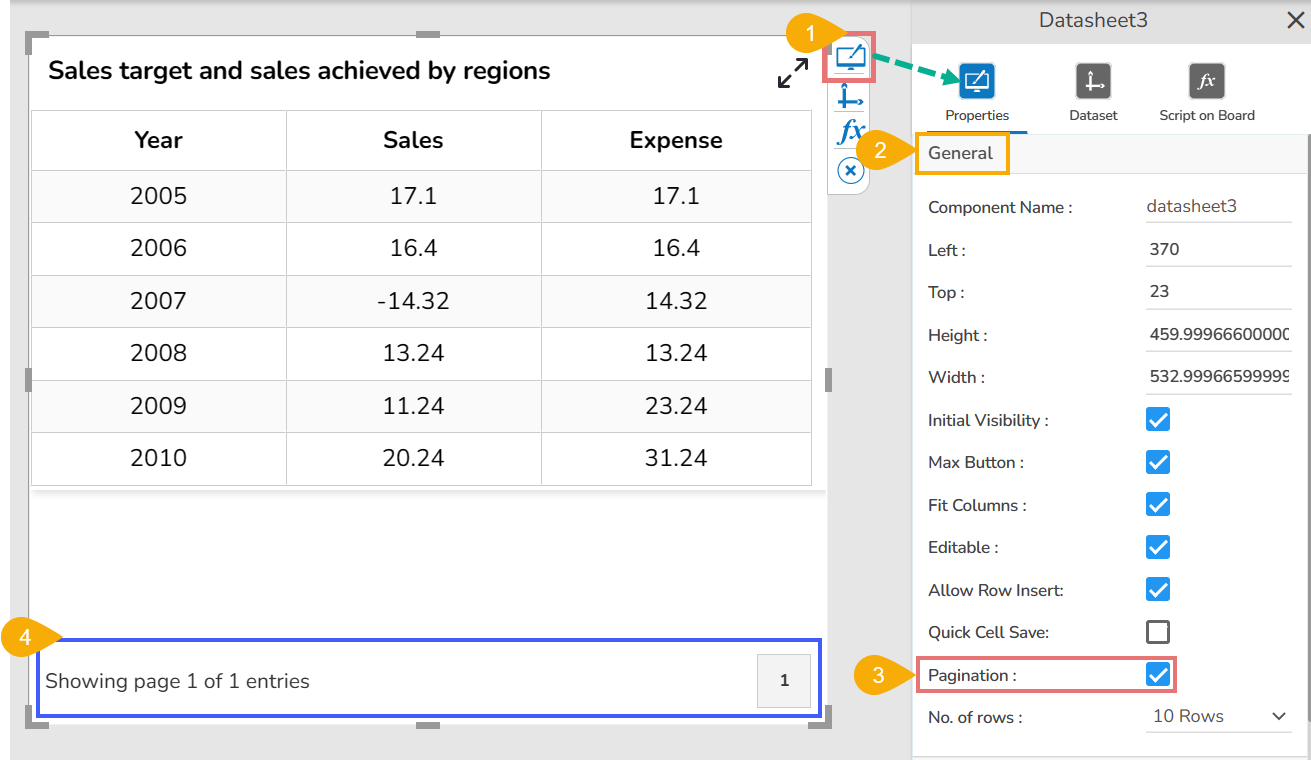This screenshot has width=1311, height=760.
Task: Click the Sales column header
Action: coord(413,140)
